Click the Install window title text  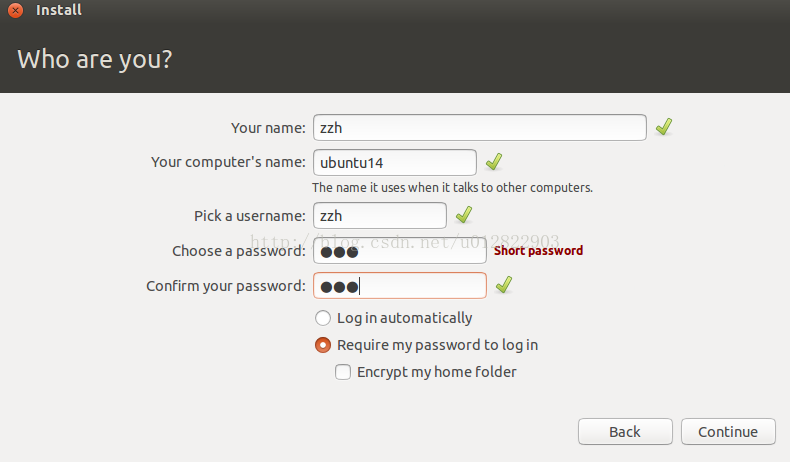coord(59,11)
